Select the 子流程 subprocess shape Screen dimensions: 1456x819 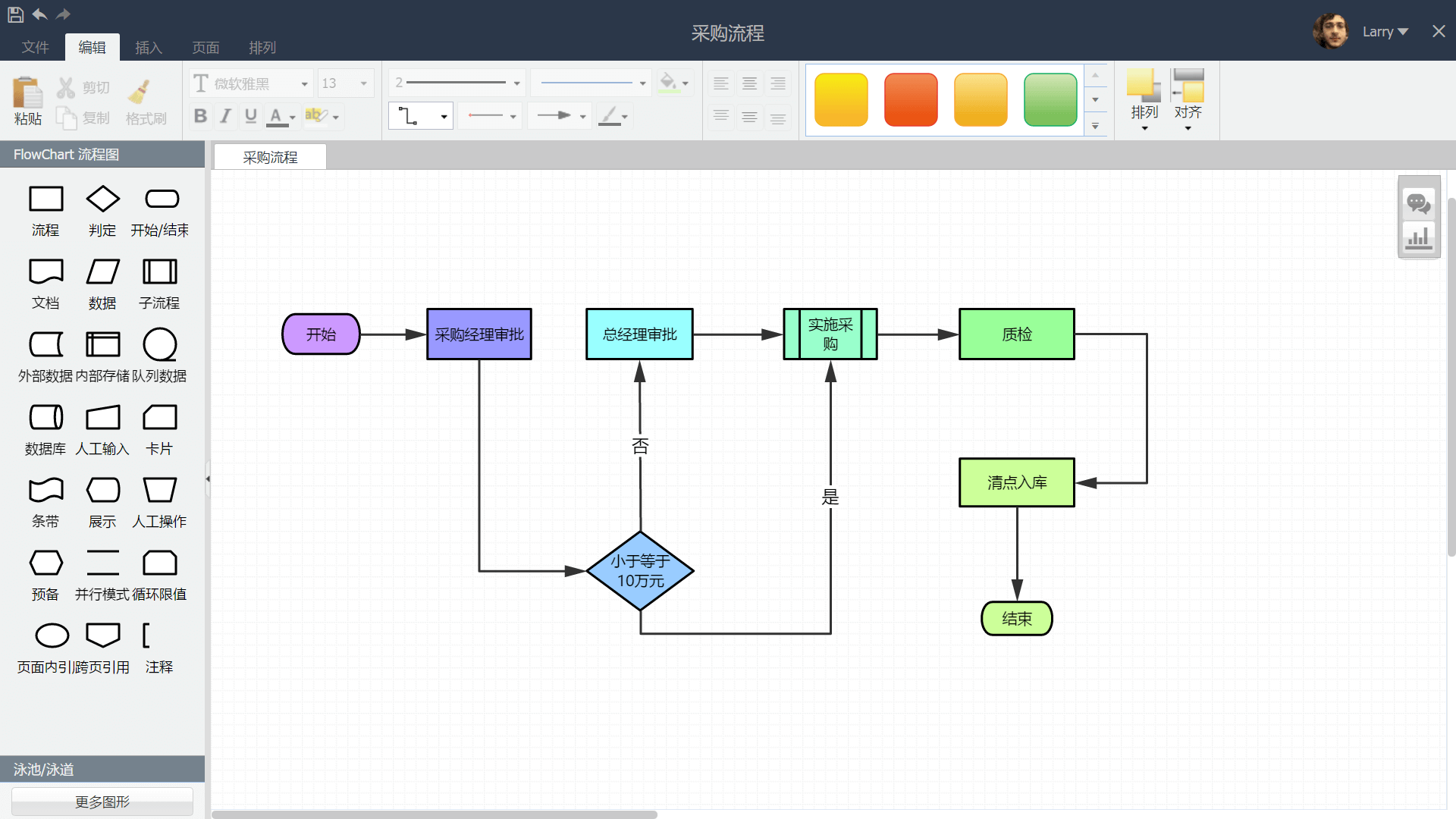159,271
